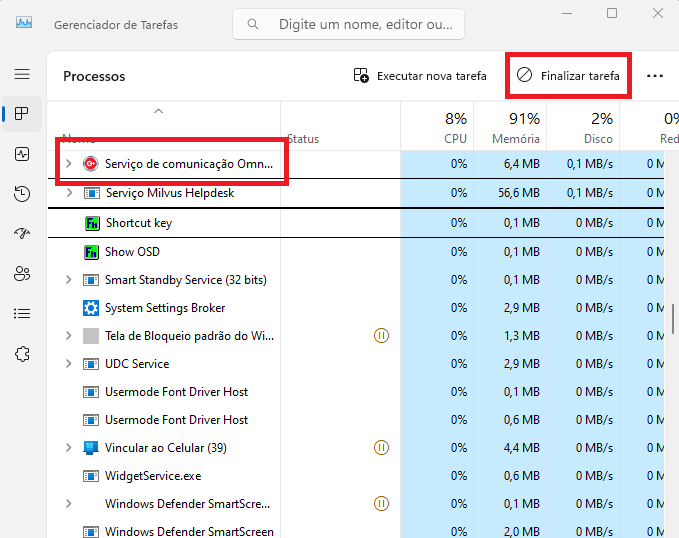
Task: Select the Processes sidebar icon
Action: [x=22, y=114]
